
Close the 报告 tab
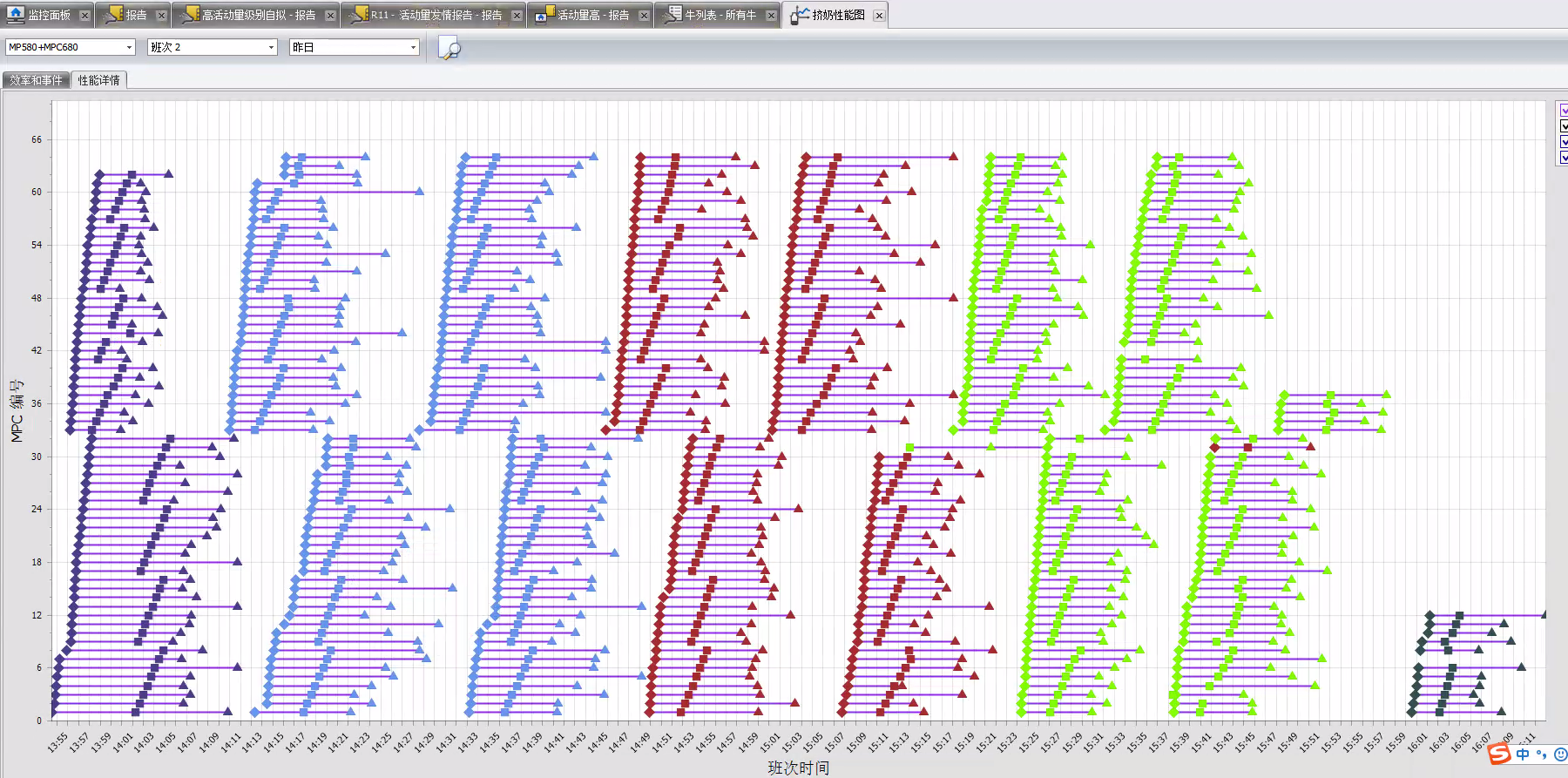point(161,16)
